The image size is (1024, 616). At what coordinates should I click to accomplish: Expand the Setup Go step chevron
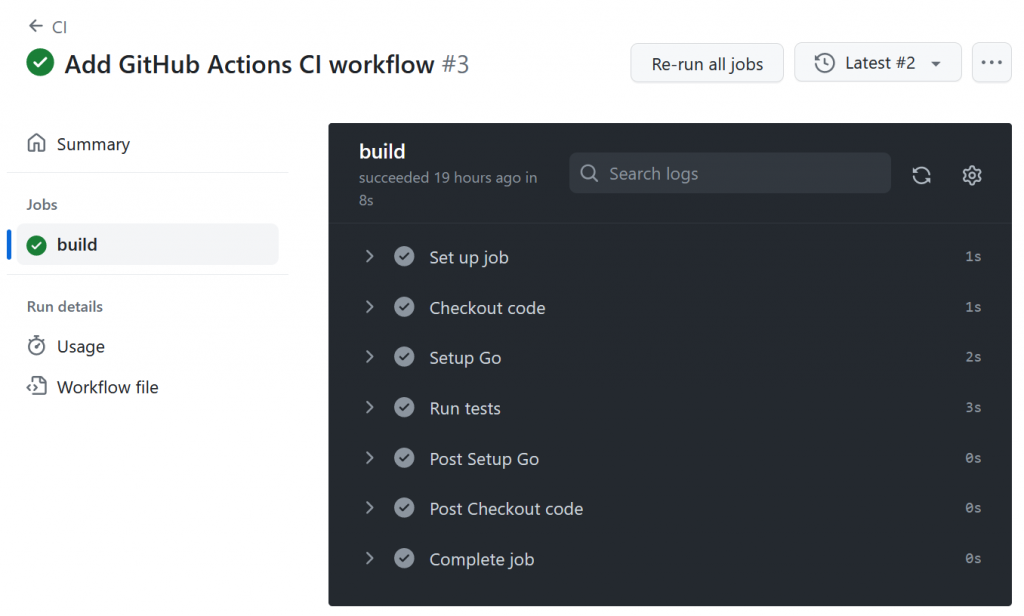tap(370, 357)
